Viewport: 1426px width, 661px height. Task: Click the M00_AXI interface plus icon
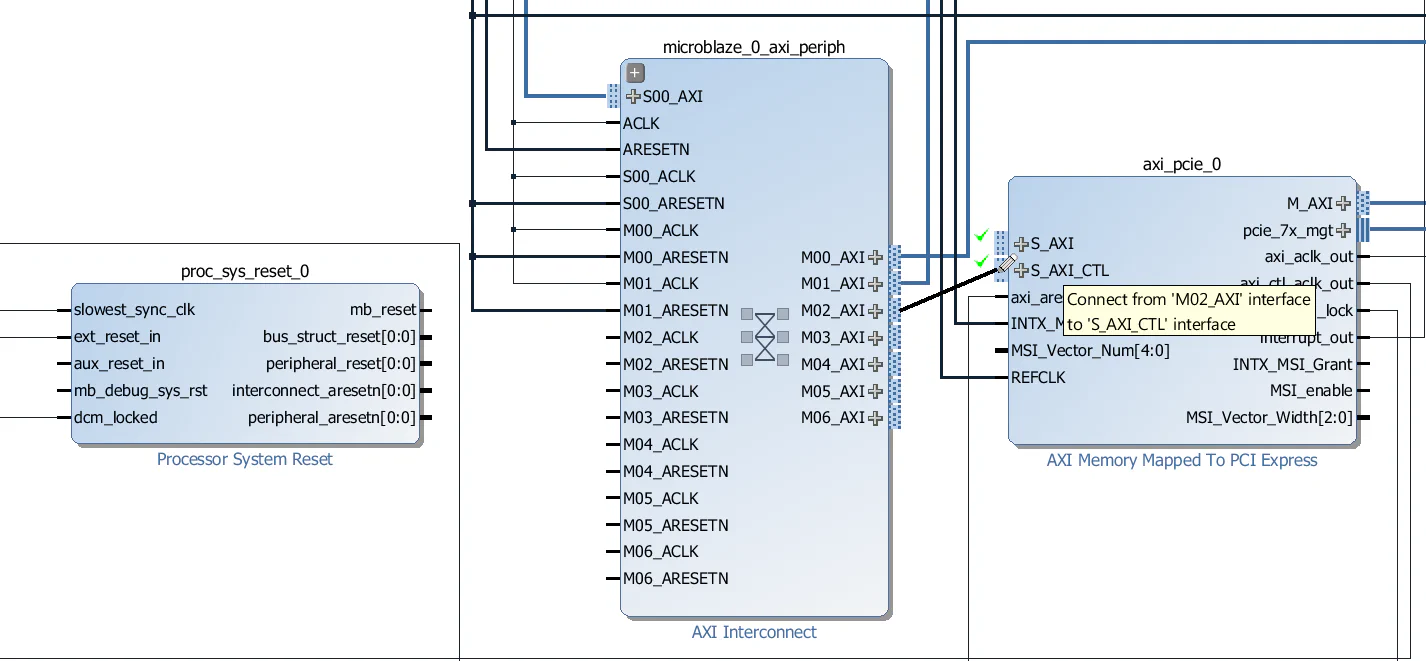pos(876,257)
